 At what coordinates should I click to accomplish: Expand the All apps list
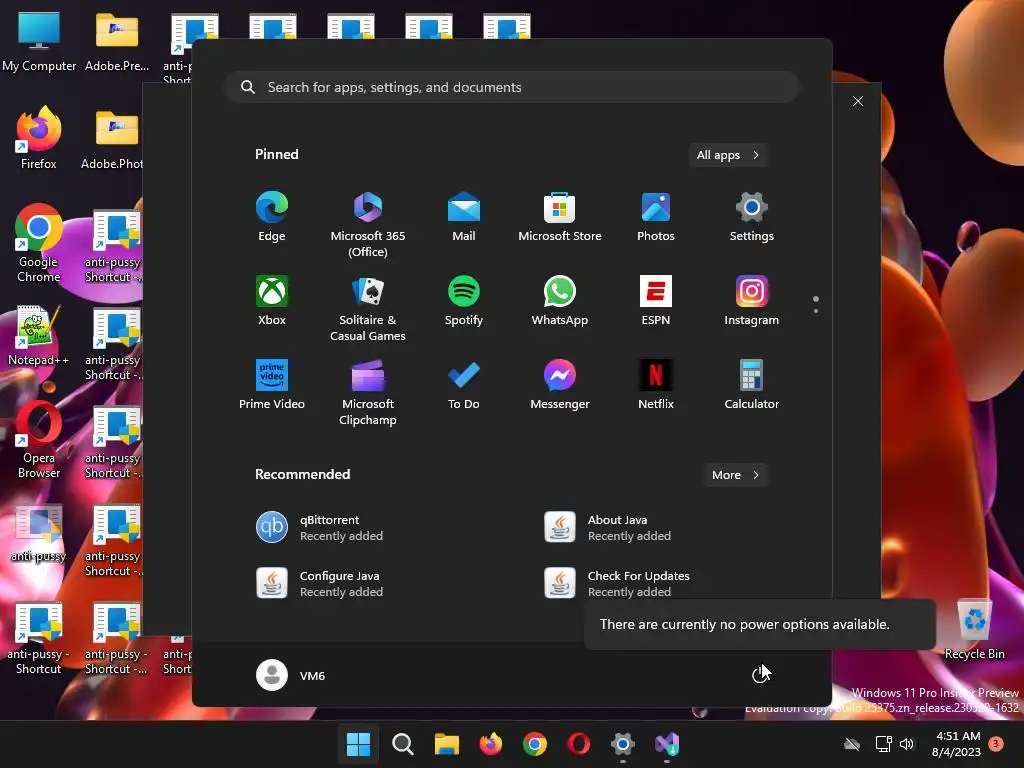click(728, 155)
